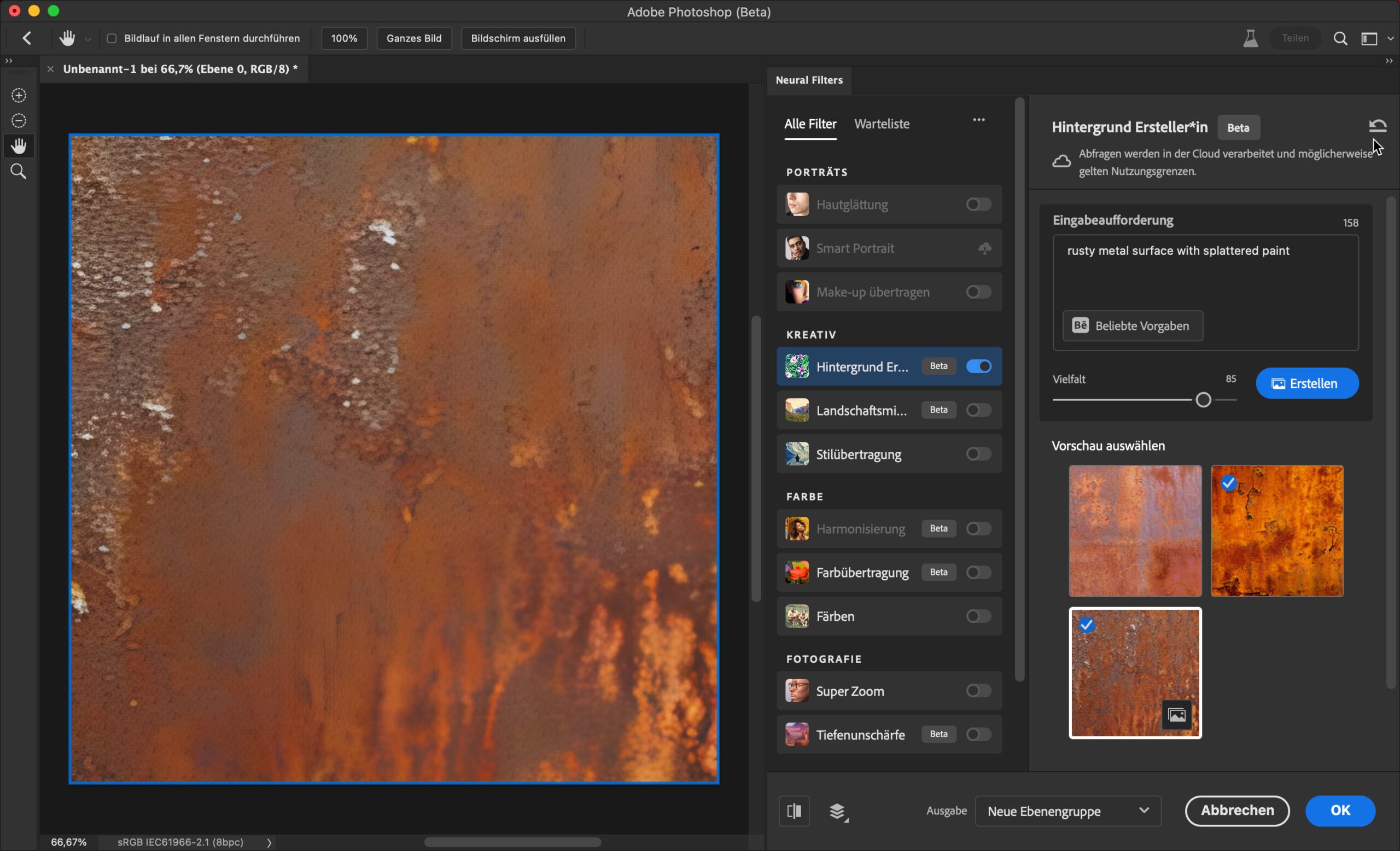Check Bildlauf in allen Fenstern durchführen
The image size is (1400, 851).
[112, 38]
